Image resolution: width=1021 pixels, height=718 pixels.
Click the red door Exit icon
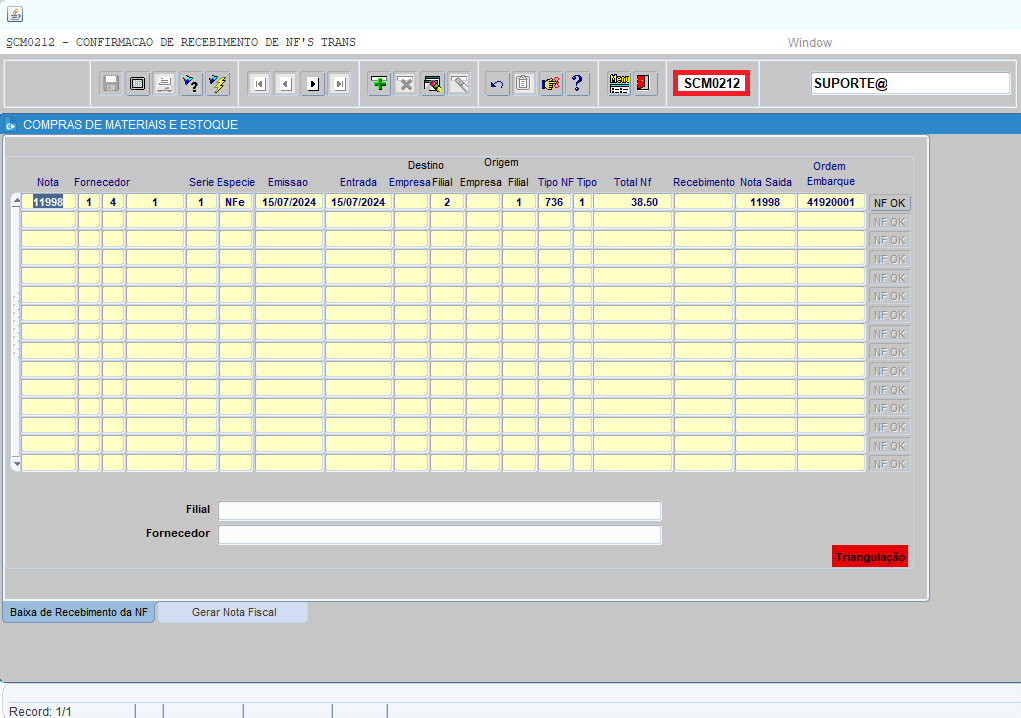coord(645,83)
